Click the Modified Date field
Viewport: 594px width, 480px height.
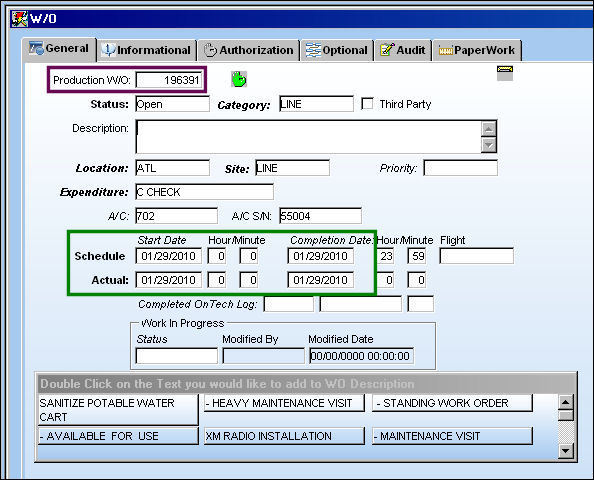pos(361,356)
